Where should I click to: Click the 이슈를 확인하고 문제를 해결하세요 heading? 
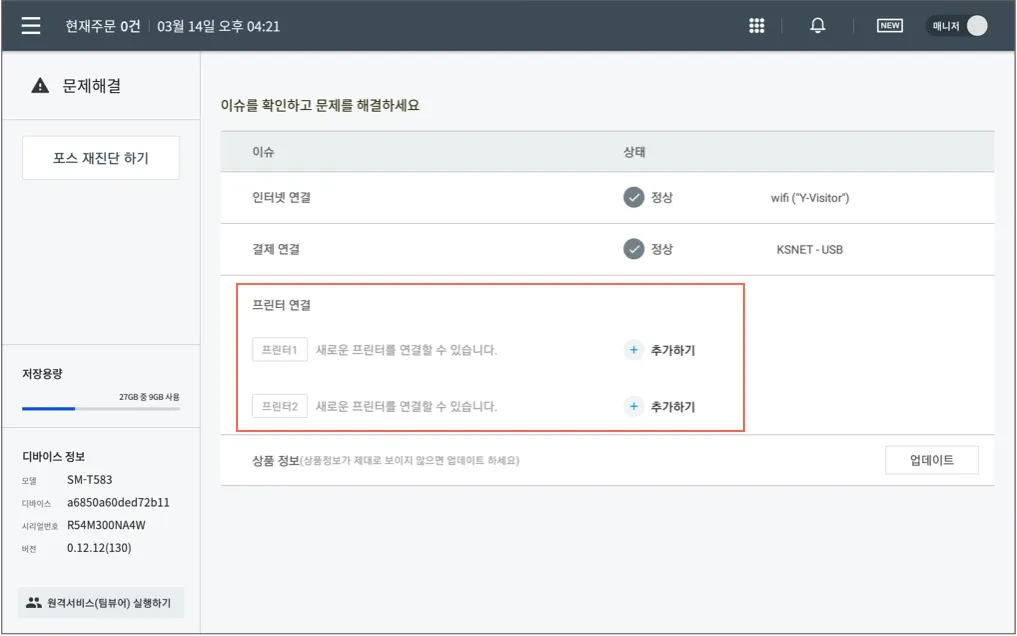[x=320, y=105]
